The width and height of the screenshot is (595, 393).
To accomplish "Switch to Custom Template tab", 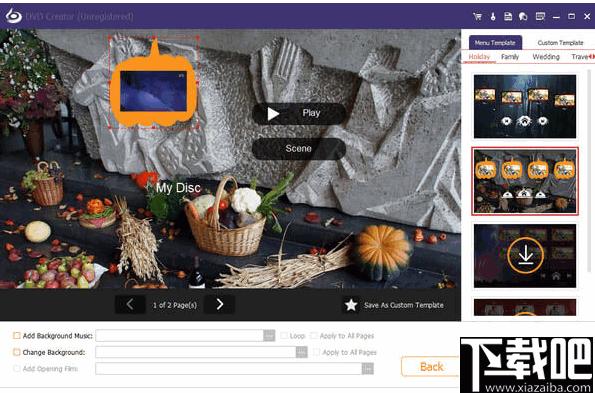I will pyautogui.click(x=560, y=43).
